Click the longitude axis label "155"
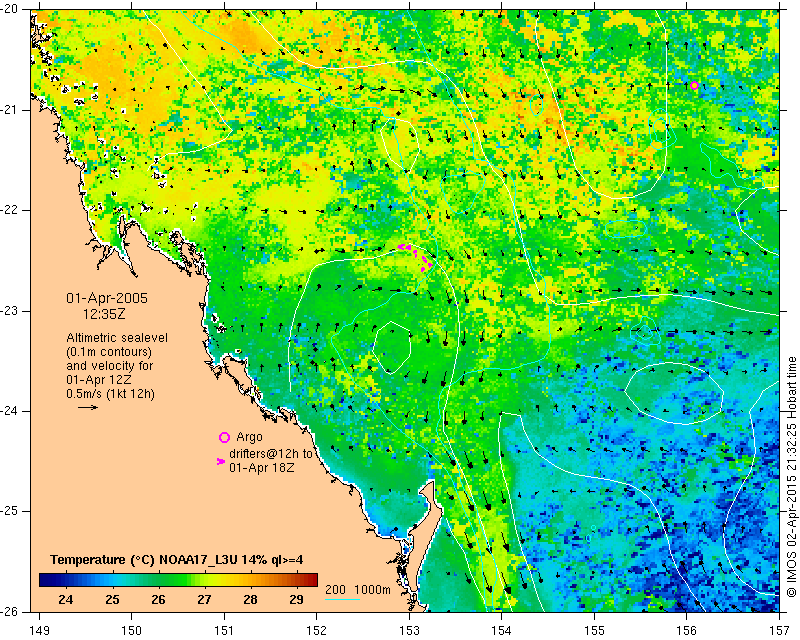 pos(594,631)
